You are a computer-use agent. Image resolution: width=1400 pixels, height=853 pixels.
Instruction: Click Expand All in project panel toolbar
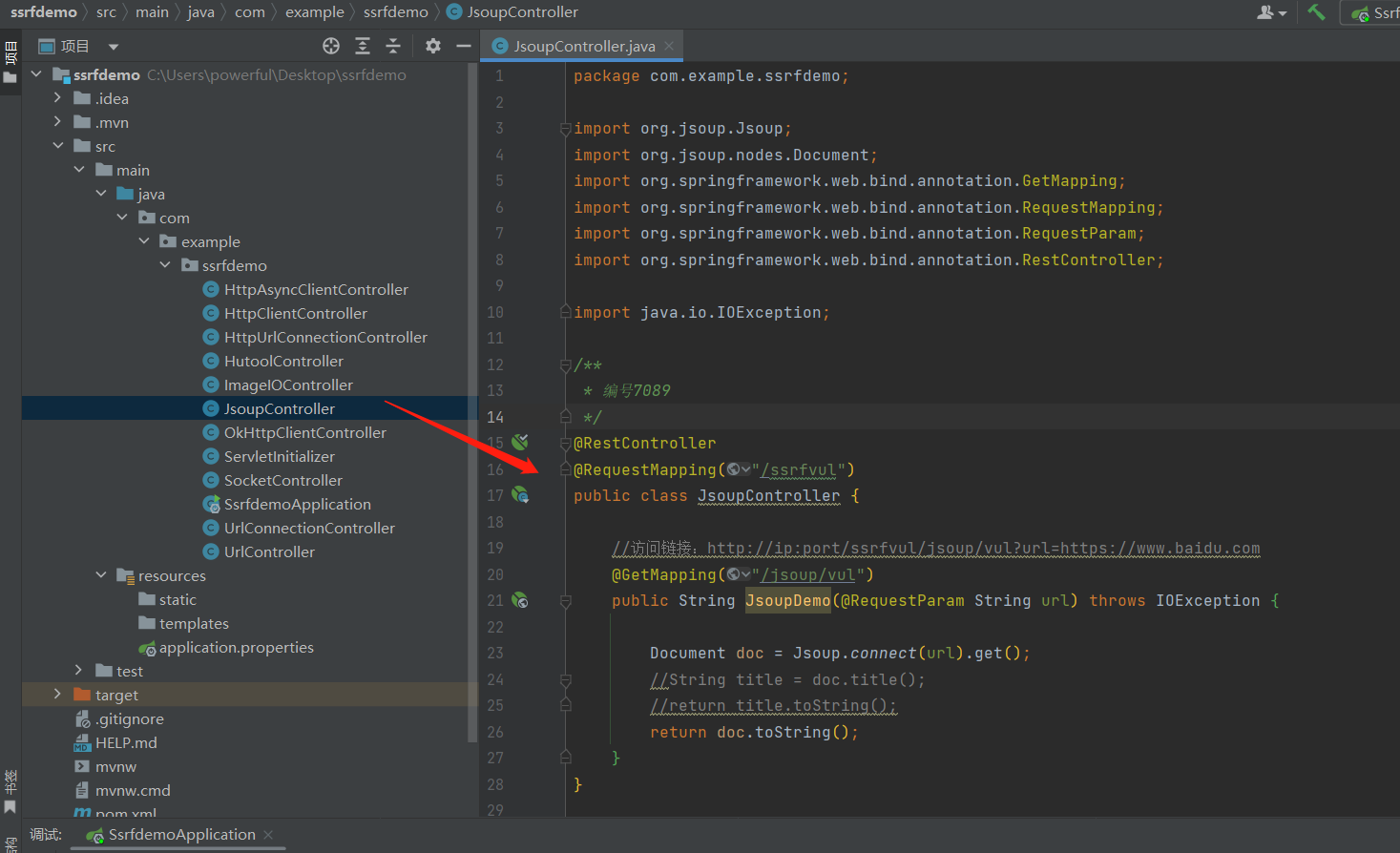click(x=363, y=46)
